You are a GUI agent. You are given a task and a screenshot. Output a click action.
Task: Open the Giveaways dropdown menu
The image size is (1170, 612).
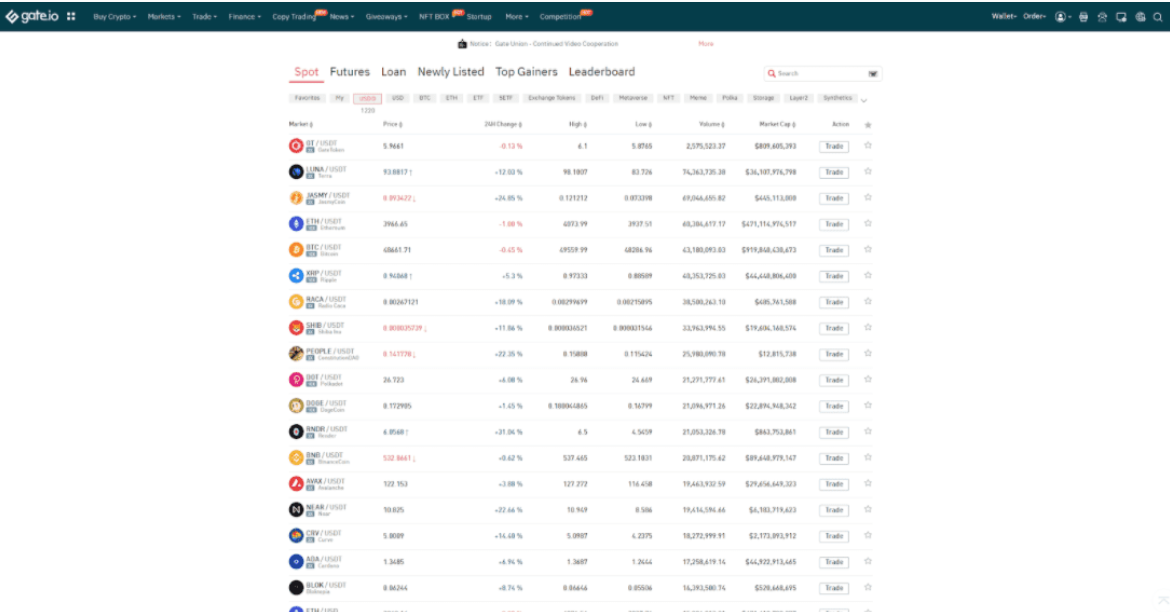tap(387, 16)
